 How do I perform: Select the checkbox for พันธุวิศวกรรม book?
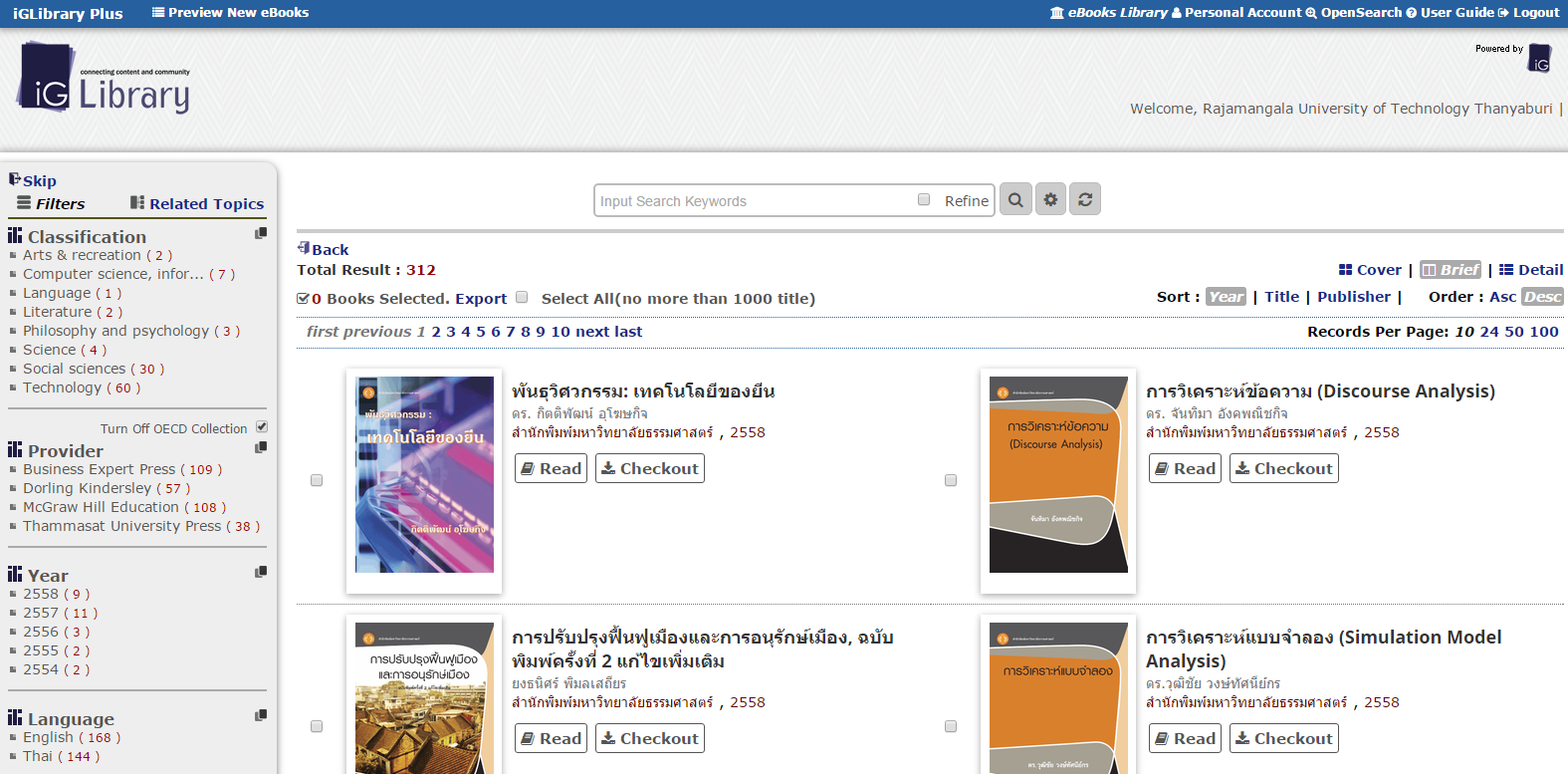click(x=317, y=480)
